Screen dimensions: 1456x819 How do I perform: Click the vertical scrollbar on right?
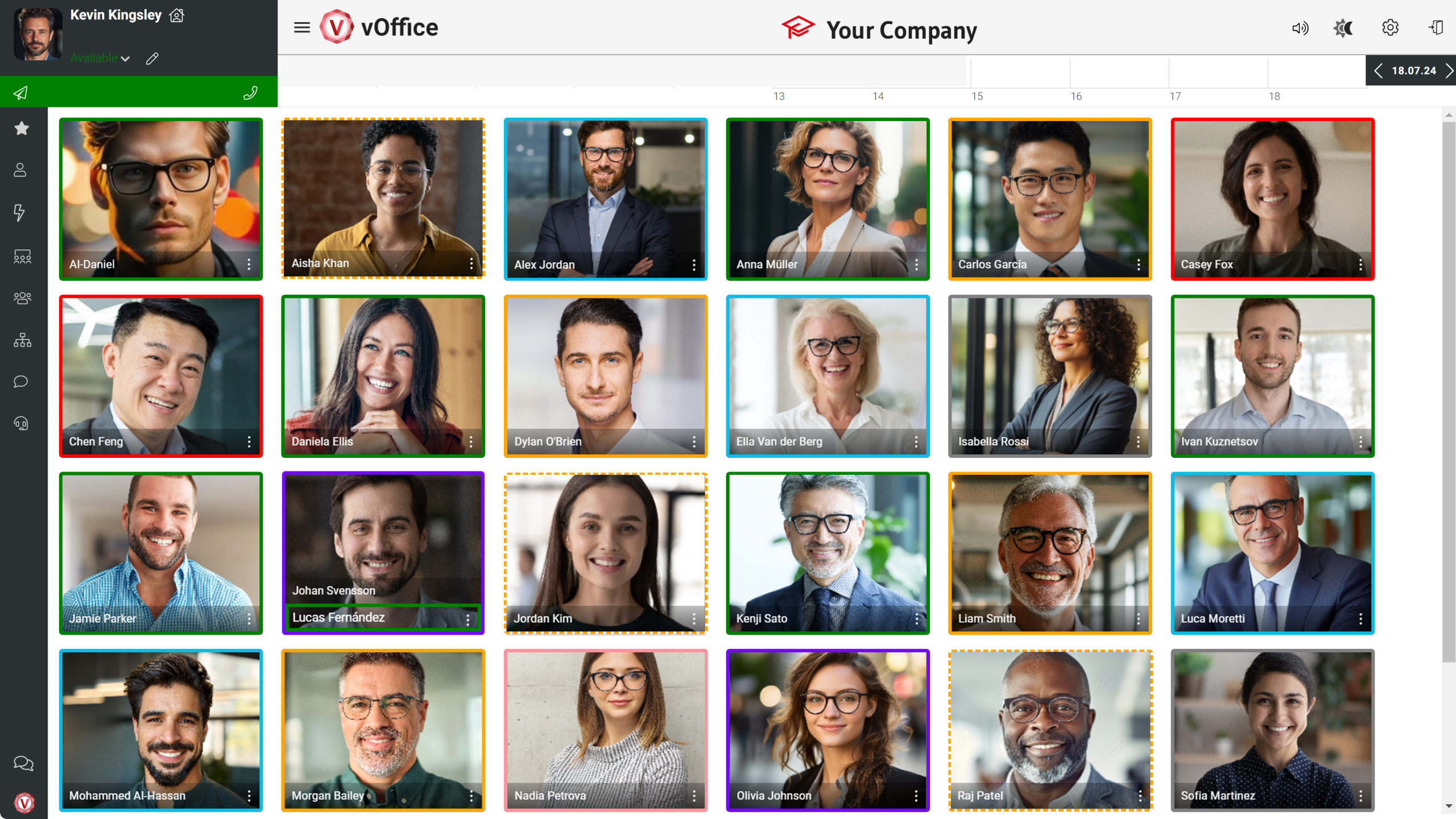coord(1449,391)
